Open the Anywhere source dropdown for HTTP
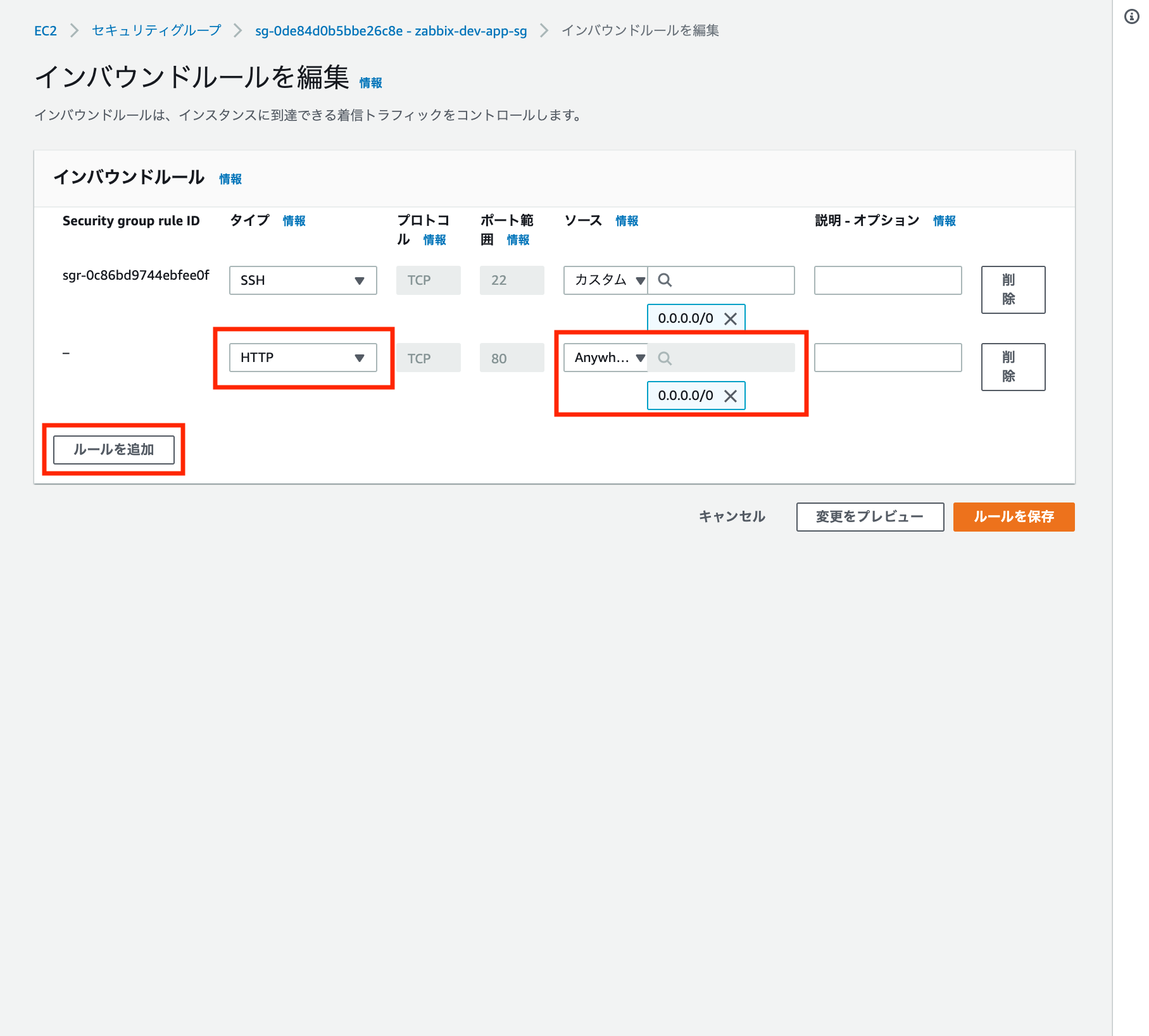Screen dimensions: 1149x1036 point(605,358)
